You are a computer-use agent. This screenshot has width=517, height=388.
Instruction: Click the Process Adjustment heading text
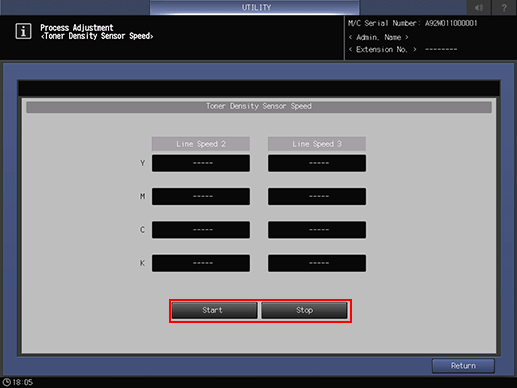[x=77, y=28]
